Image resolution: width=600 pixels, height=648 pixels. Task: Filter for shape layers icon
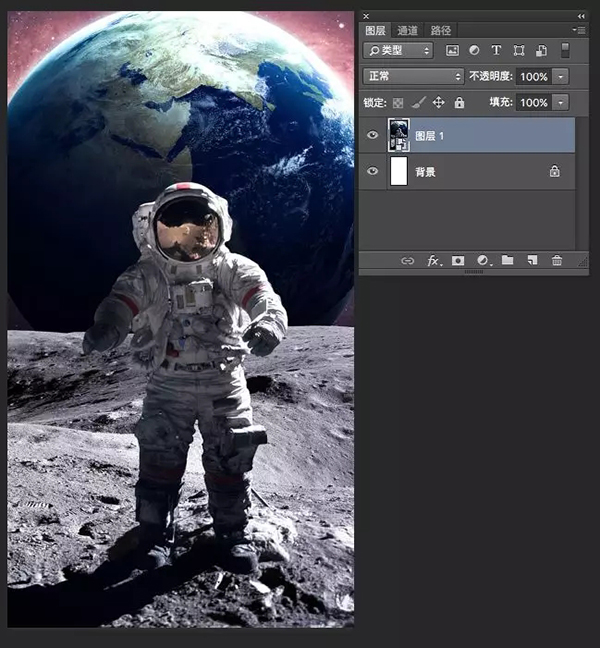pyautogui.click(x=518, y=50)
